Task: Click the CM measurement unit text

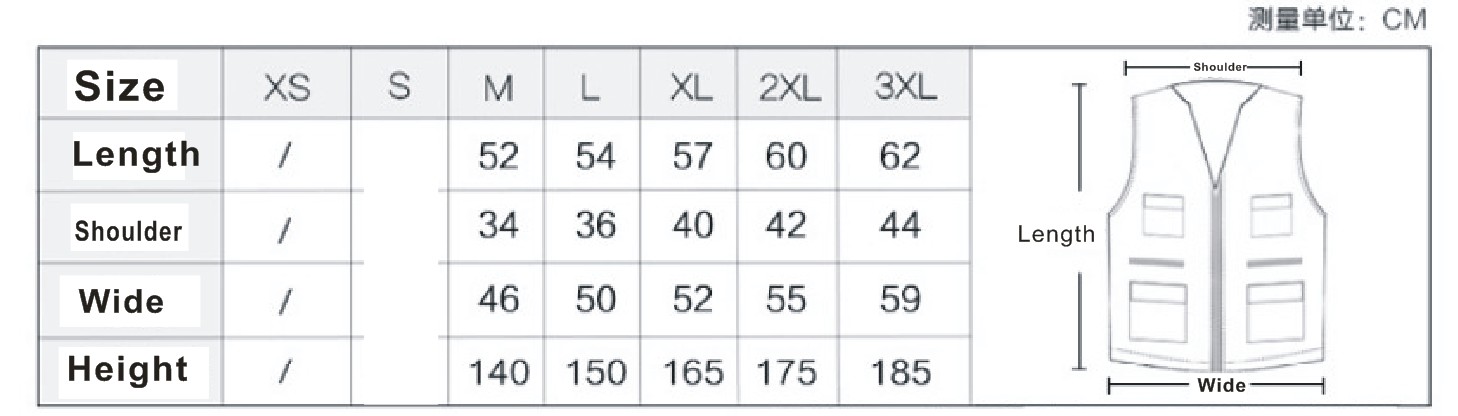Action: point(1404,19)
